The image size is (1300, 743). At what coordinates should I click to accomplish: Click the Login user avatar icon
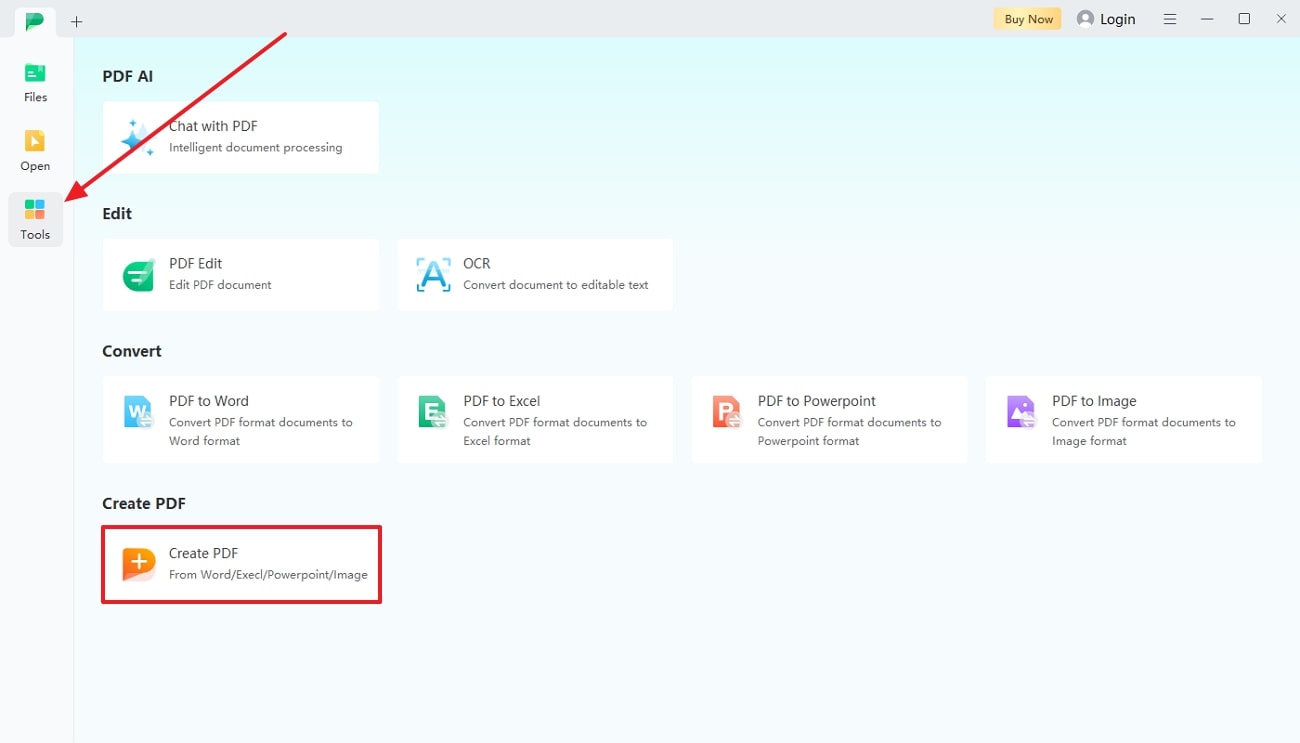1085,19
